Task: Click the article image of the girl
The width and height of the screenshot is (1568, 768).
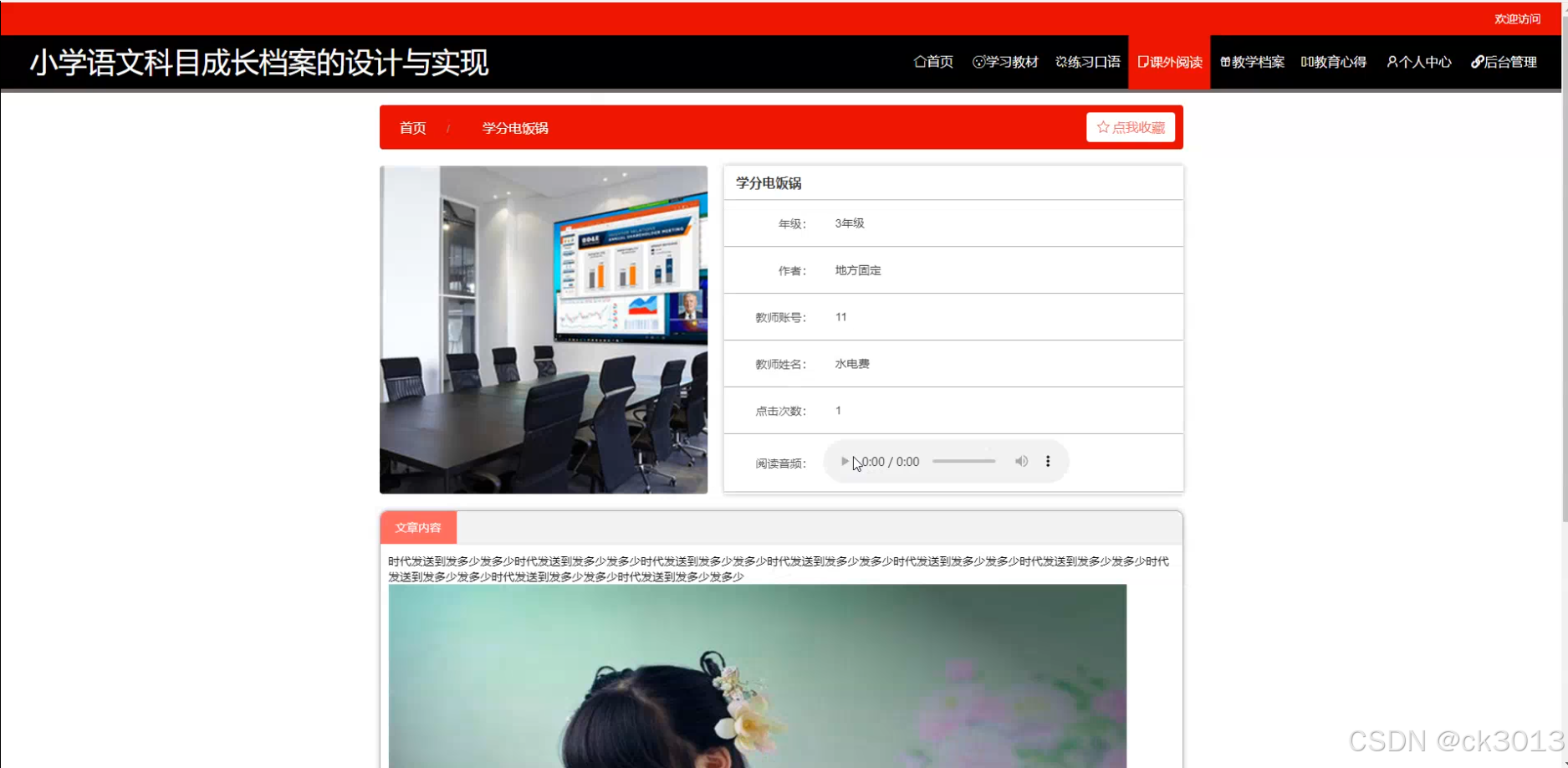Action: click(x=758, y=676)
